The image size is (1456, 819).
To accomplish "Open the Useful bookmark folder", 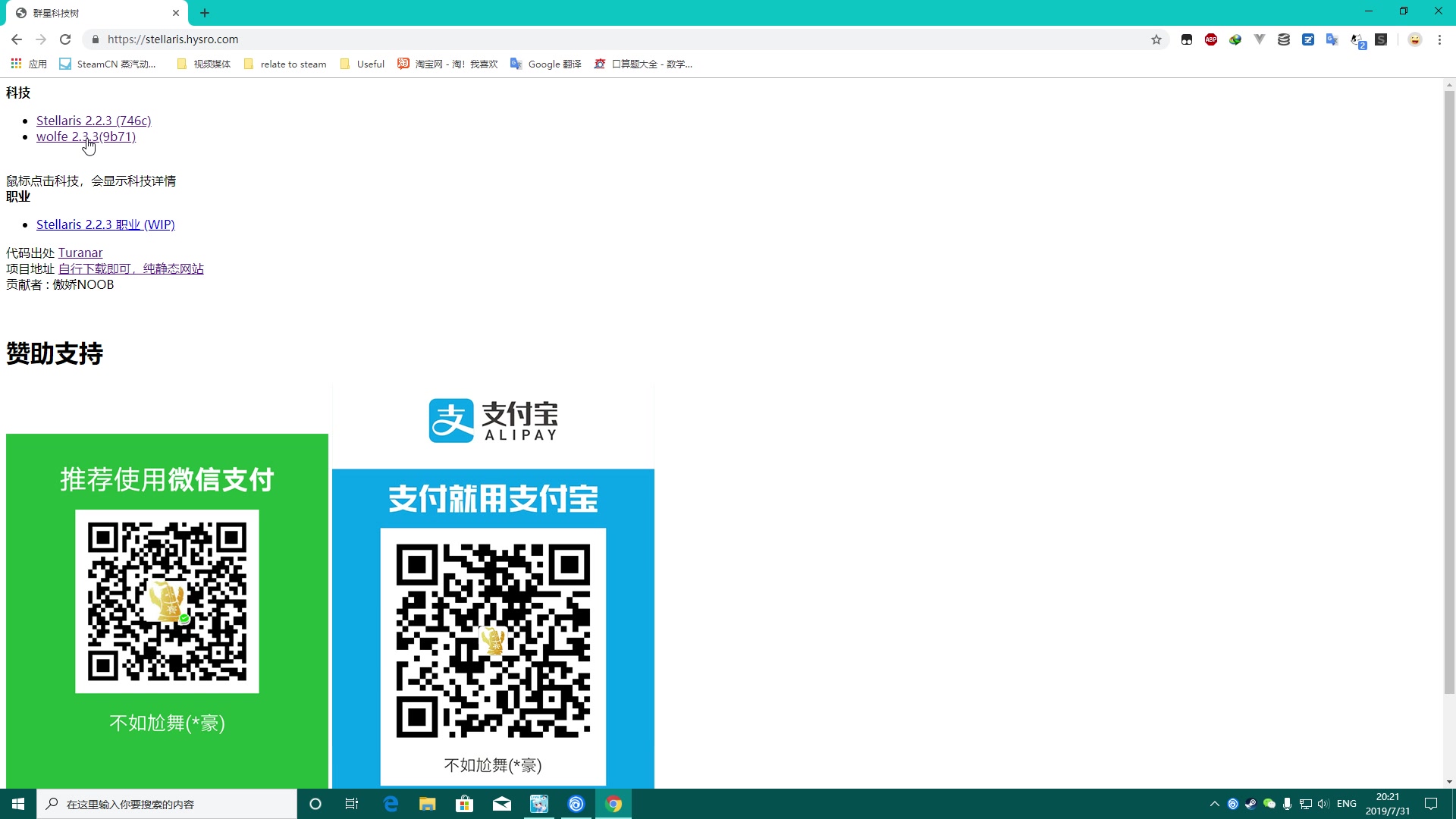I will pyautogui.click(x=362, y=64).
